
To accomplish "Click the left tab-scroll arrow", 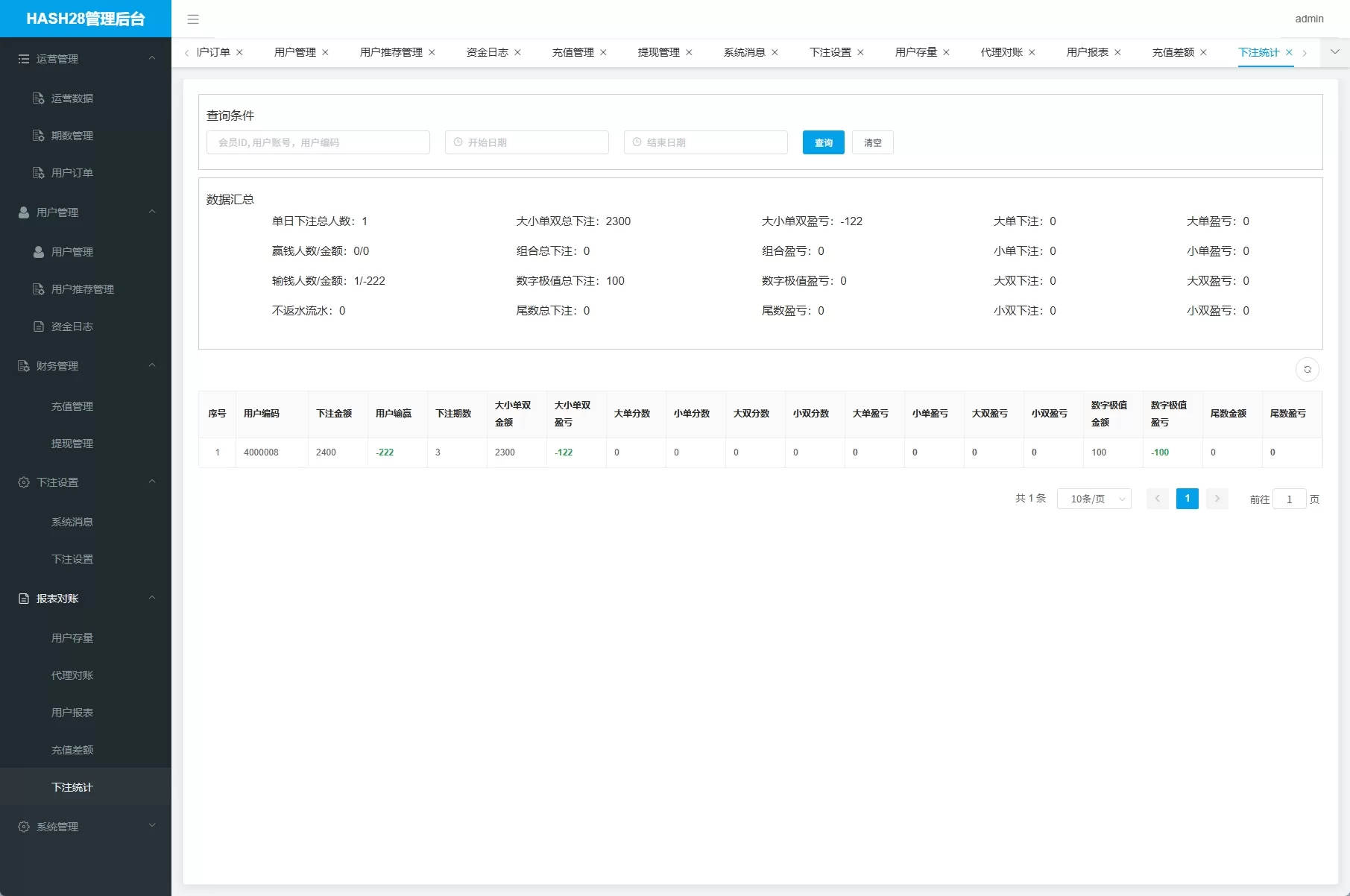I will coord(186,53).
